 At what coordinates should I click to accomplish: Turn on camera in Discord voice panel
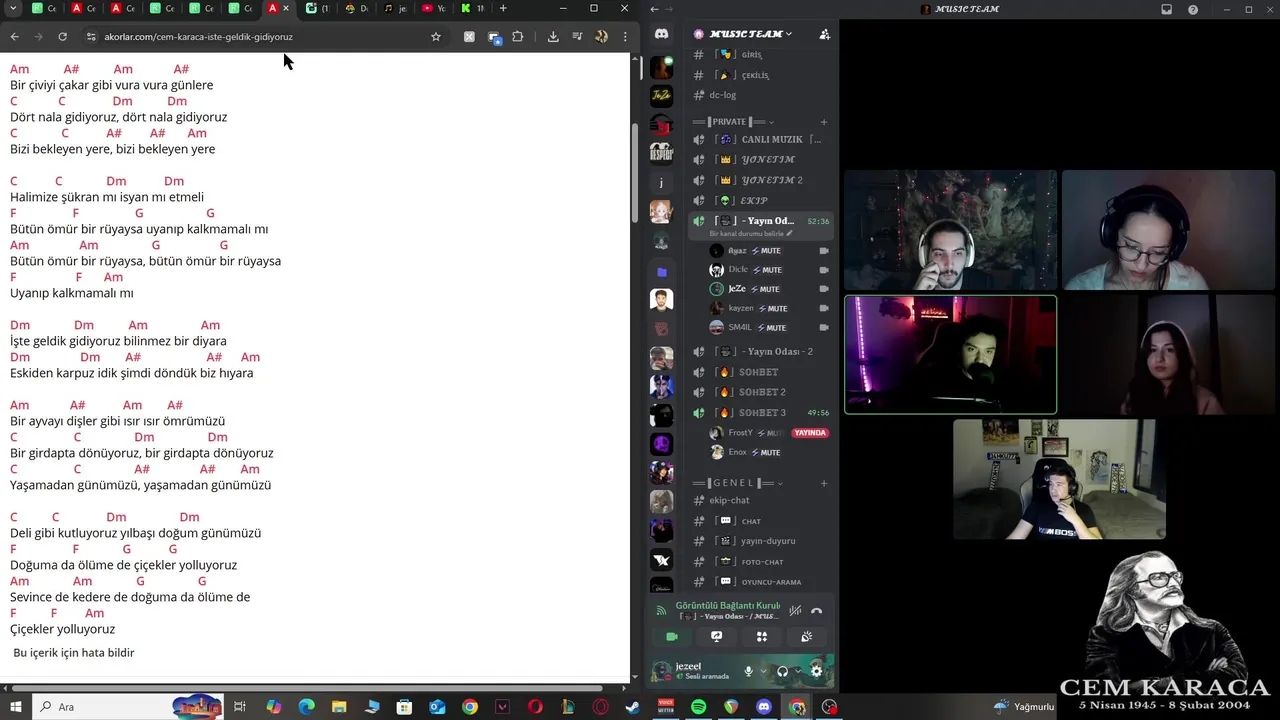click(x=672, y=636)
